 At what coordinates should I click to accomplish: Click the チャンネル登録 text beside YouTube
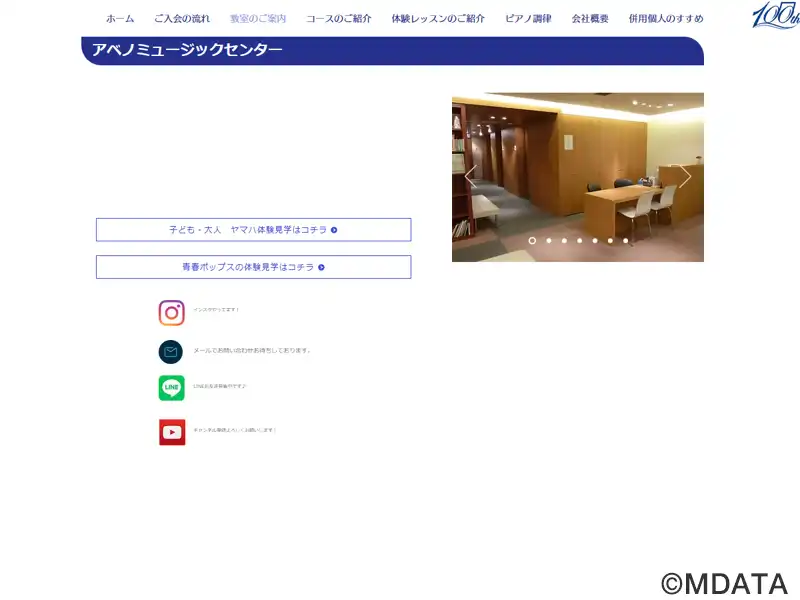[234, 430]
